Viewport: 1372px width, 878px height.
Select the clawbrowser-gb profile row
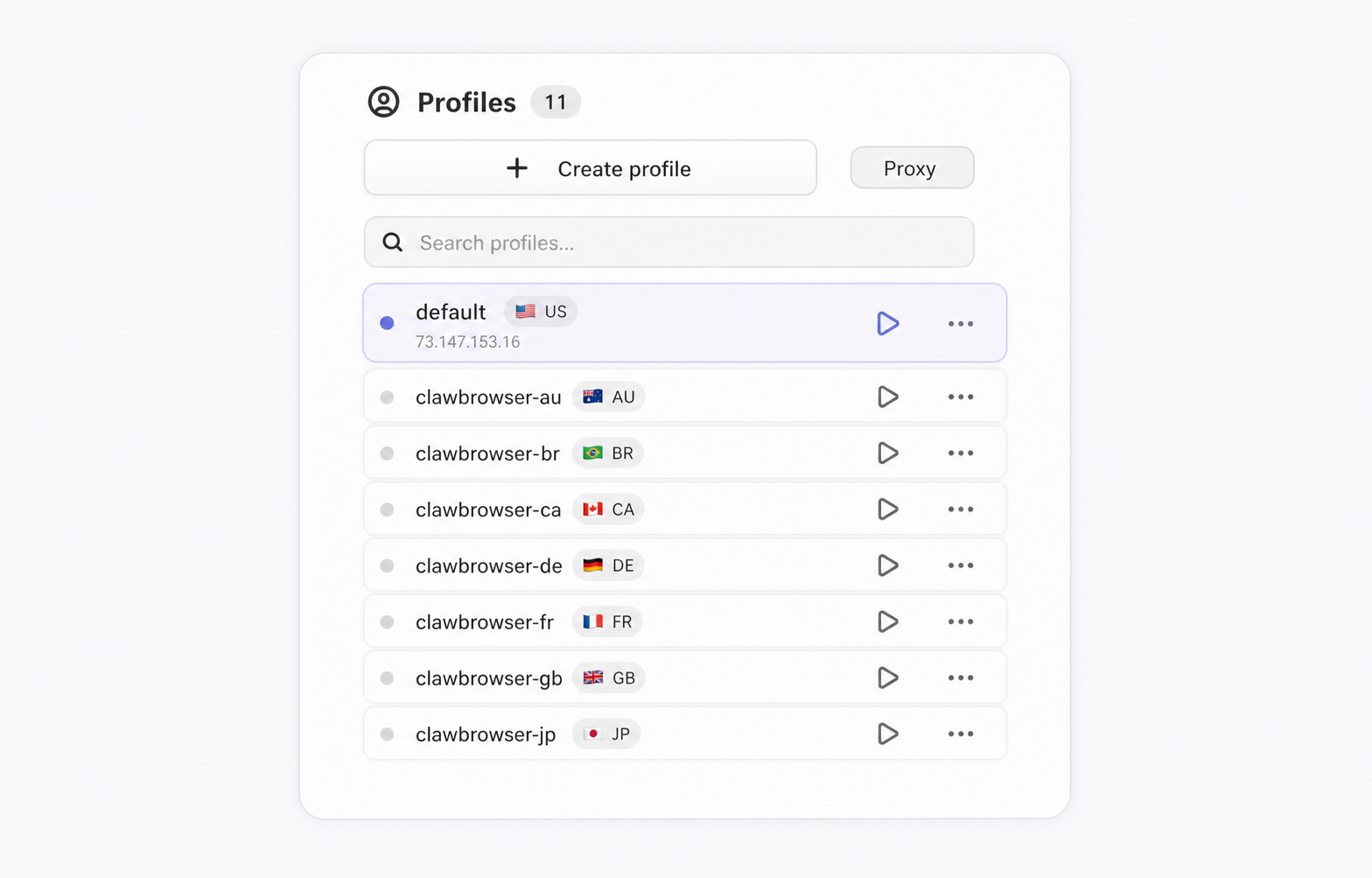pos(685,678)
